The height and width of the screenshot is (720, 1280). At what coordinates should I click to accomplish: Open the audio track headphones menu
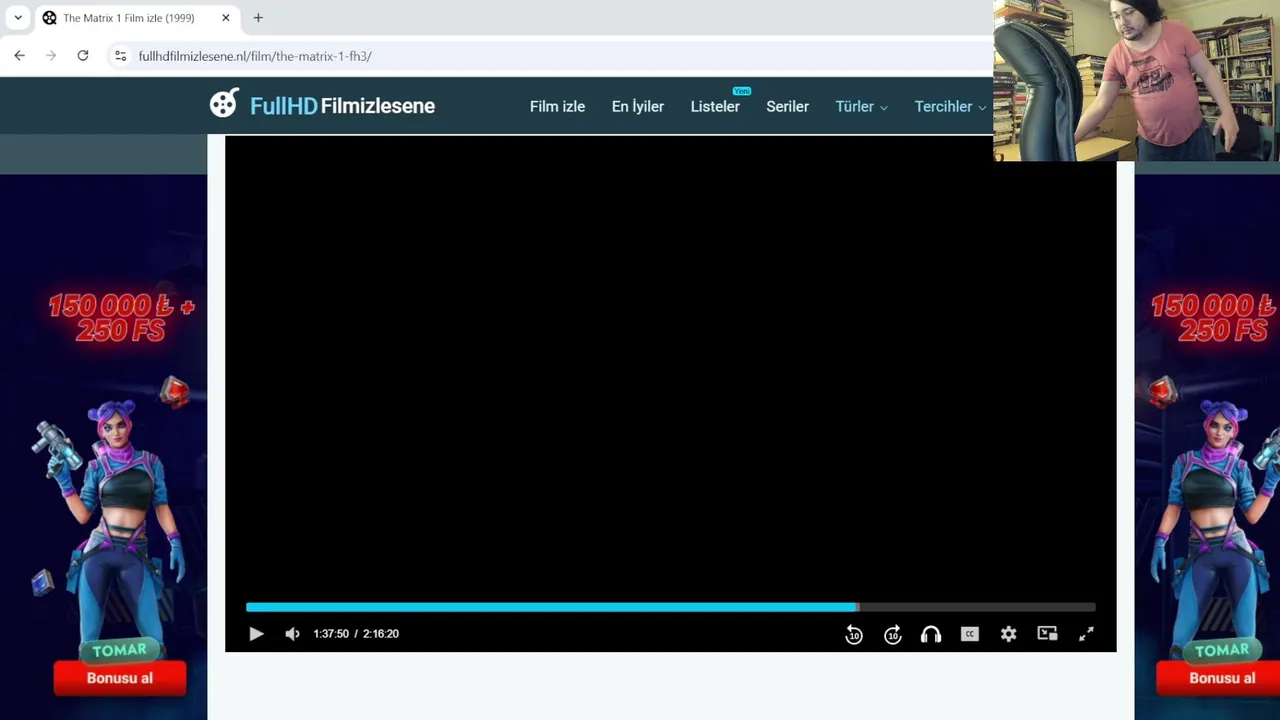931,634
